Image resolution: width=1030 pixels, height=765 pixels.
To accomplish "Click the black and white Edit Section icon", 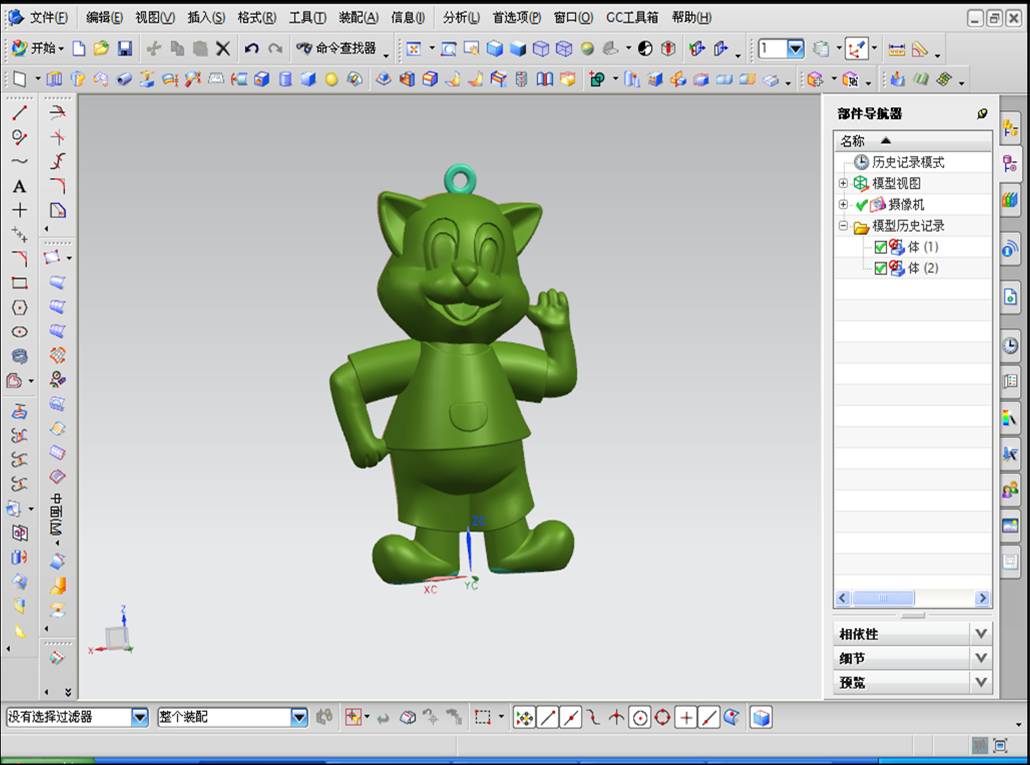I will pos(645,48).
